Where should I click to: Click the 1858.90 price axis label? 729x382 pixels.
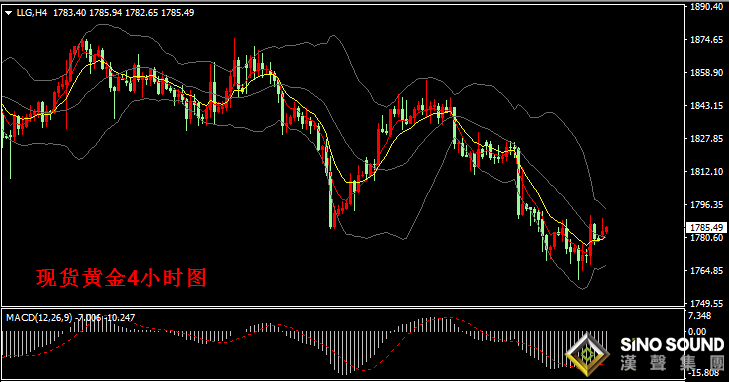[706, 72]
